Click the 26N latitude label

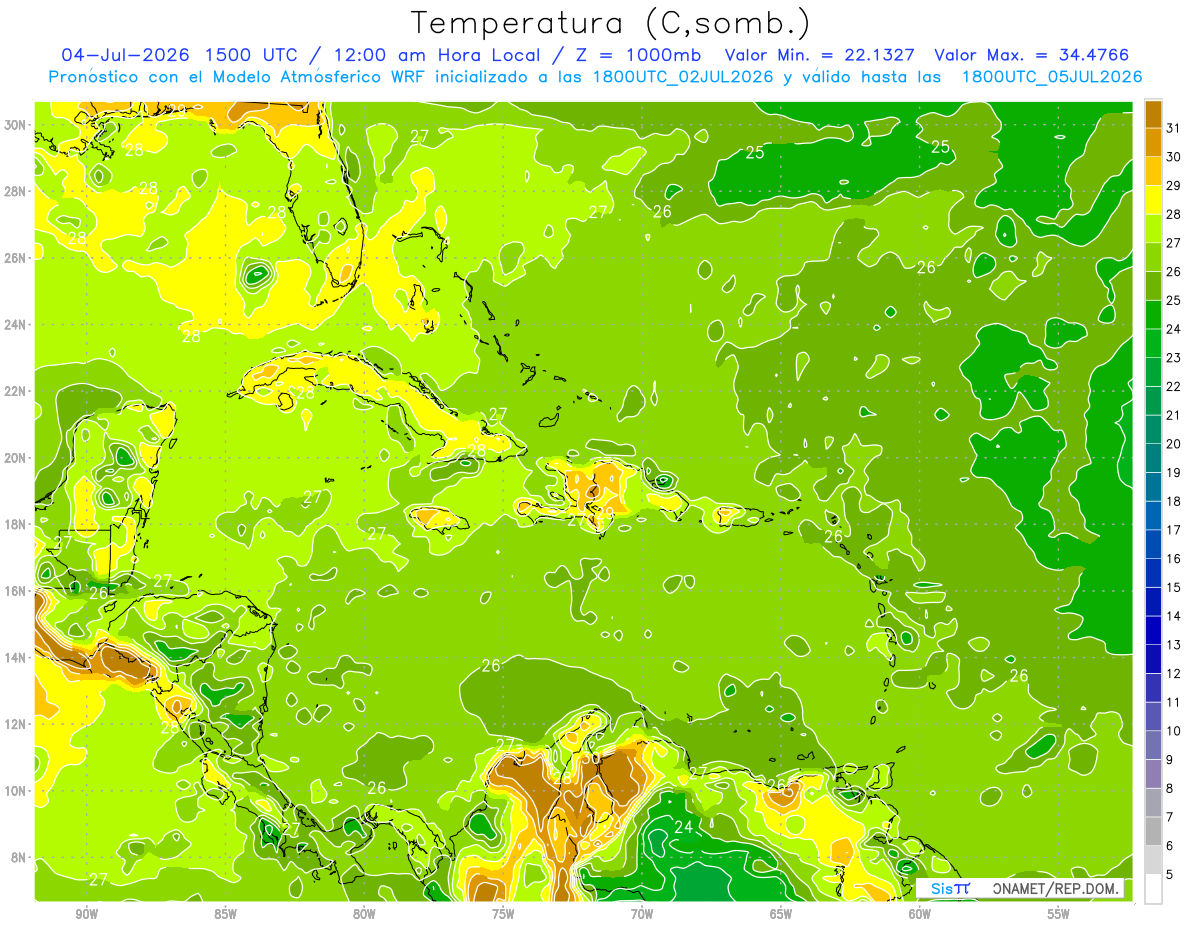(15, 258)
